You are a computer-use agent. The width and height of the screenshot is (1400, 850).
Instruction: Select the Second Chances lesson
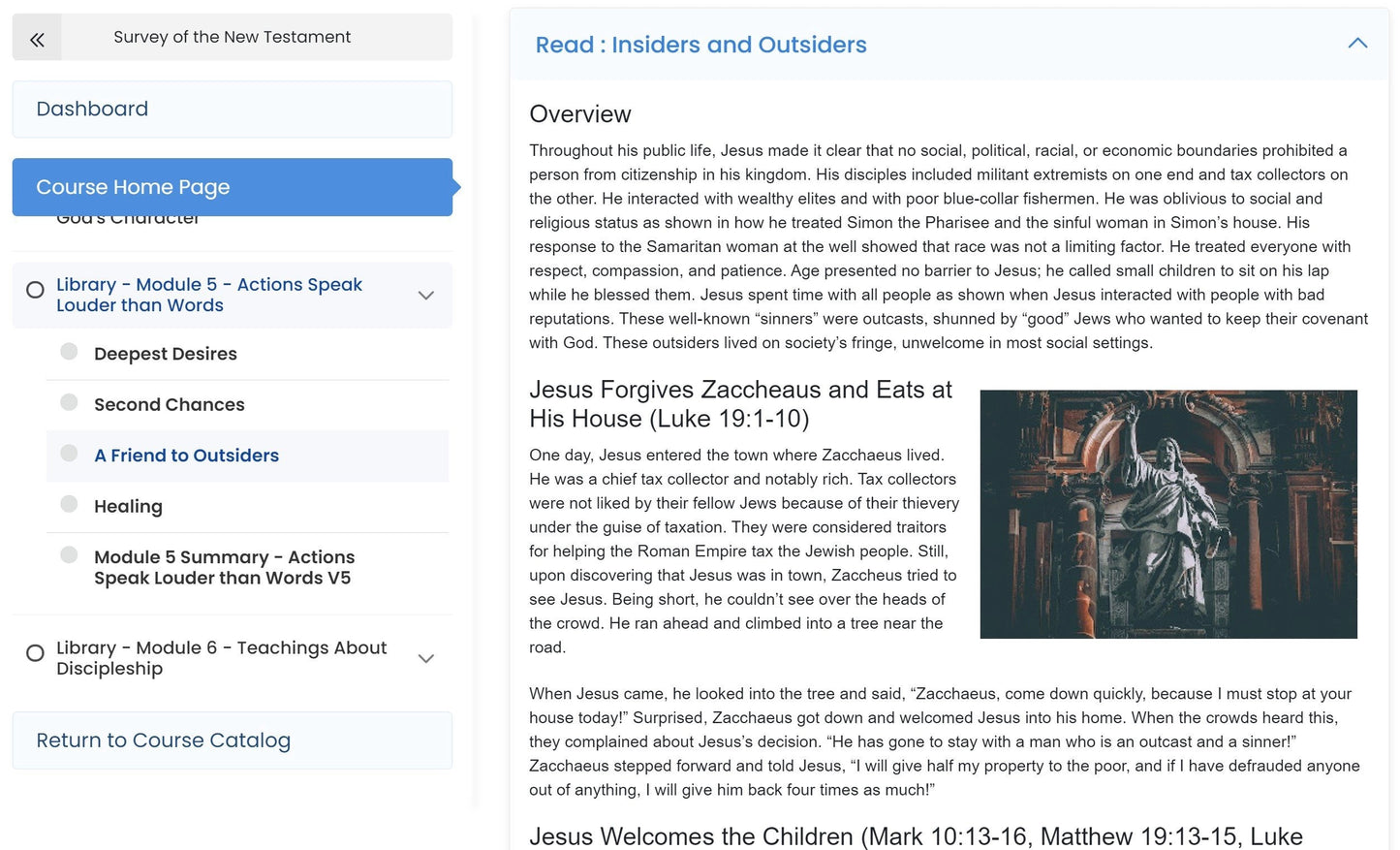[x=168, y=404]
